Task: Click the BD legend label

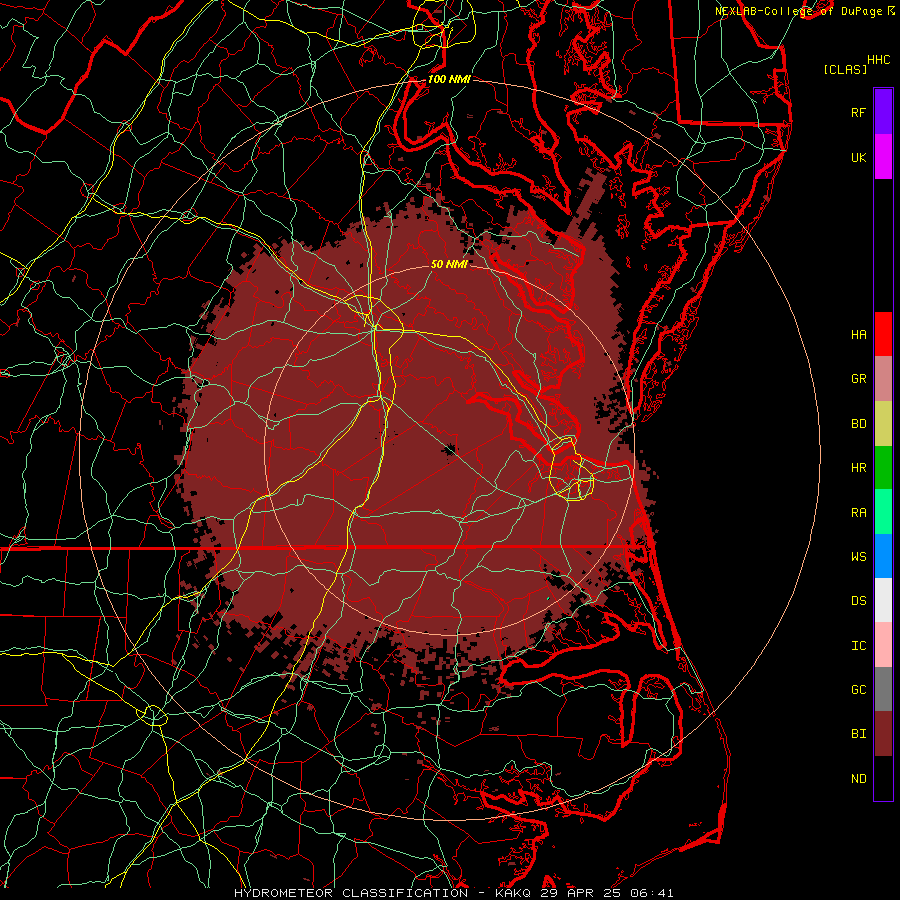Action: (858, 424)
